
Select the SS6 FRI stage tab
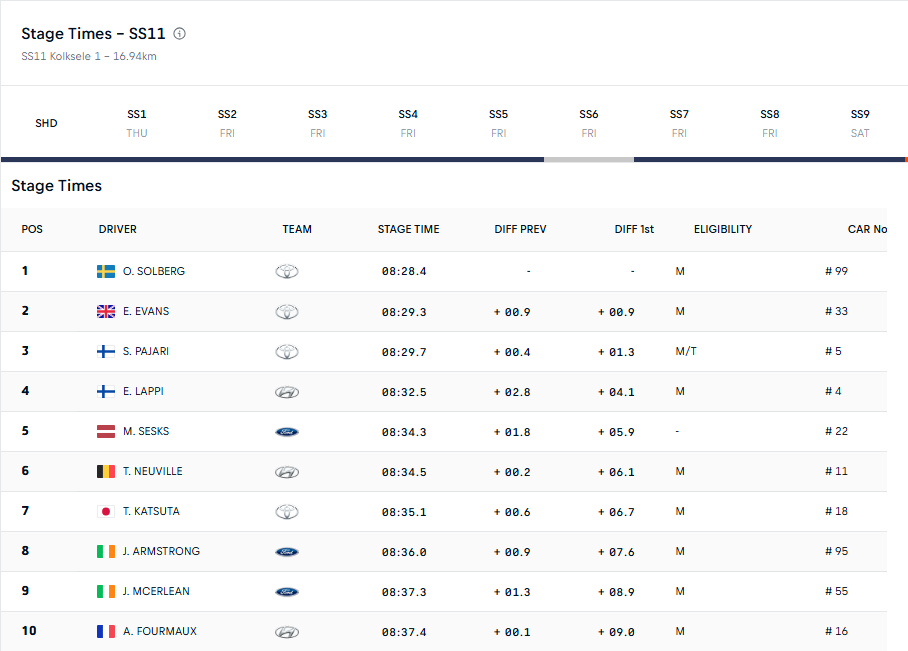(x=588, y=123)
